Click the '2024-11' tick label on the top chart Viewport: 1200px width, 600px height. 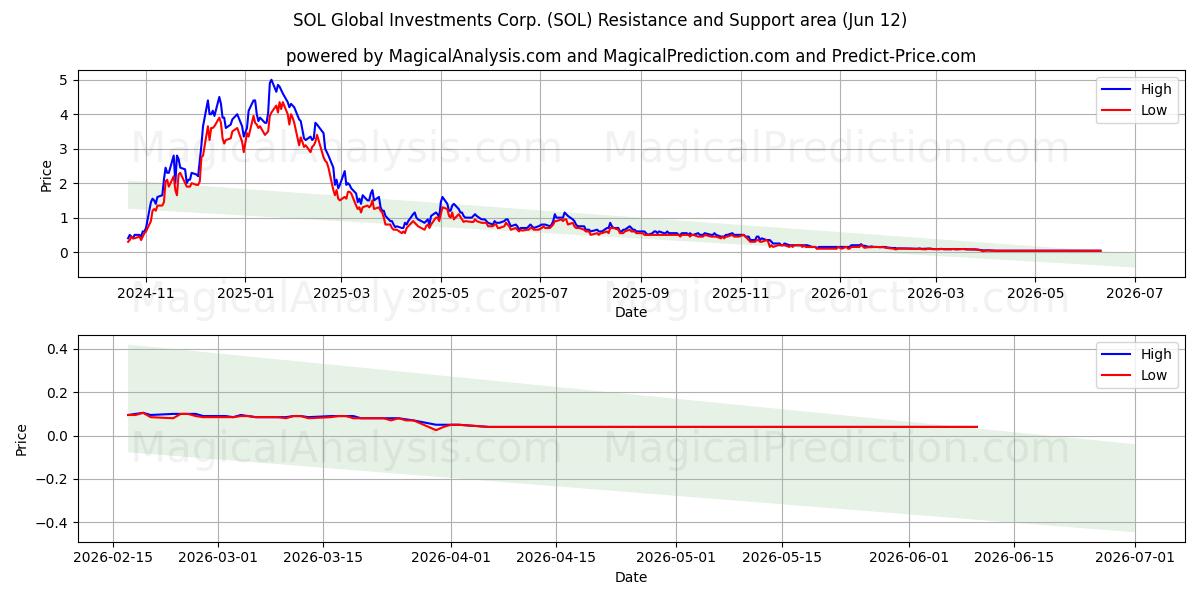coord(146,293)
